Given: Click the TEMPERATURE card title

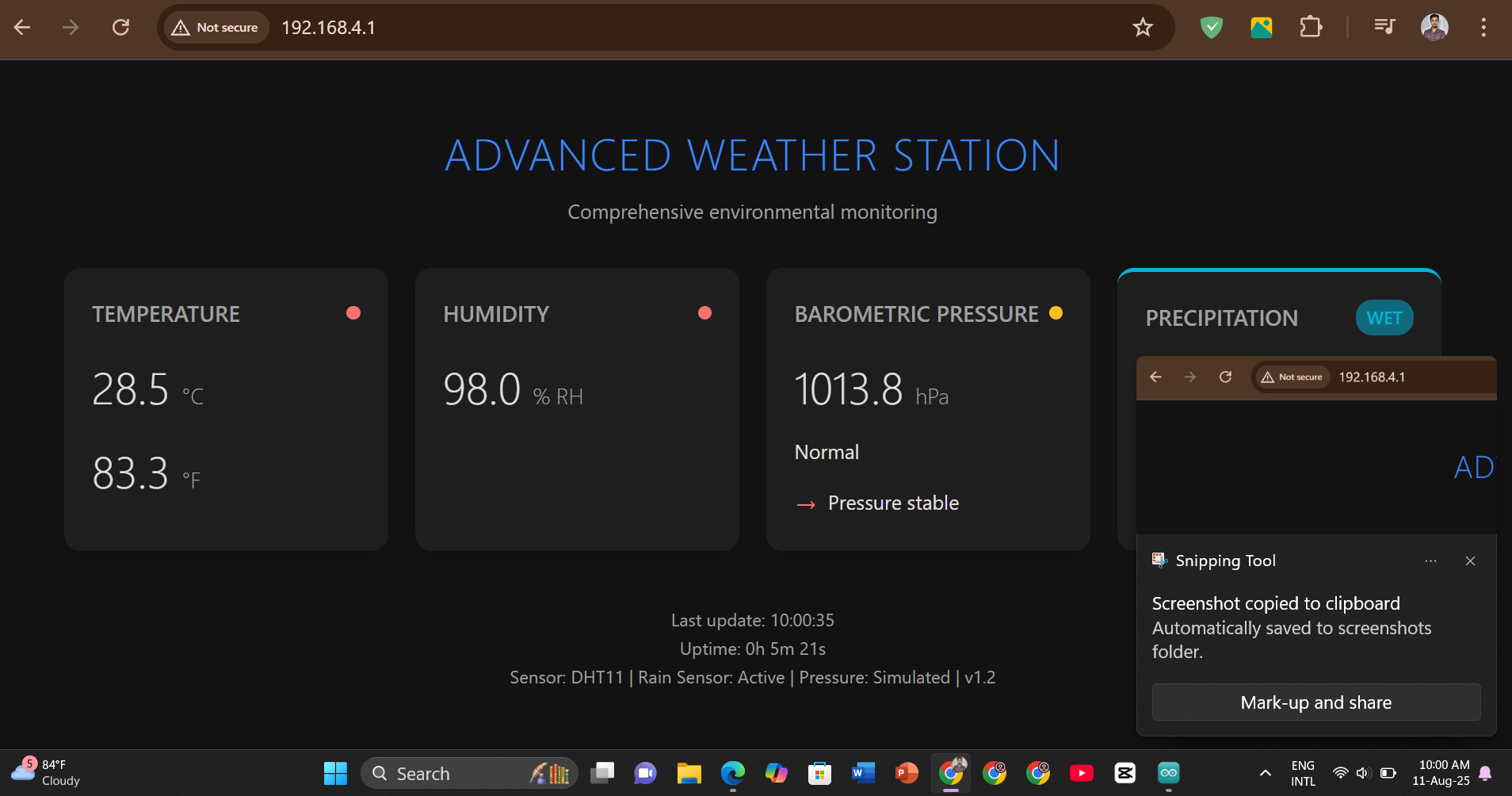Looking at the screenshot, I should click(166, 315).
